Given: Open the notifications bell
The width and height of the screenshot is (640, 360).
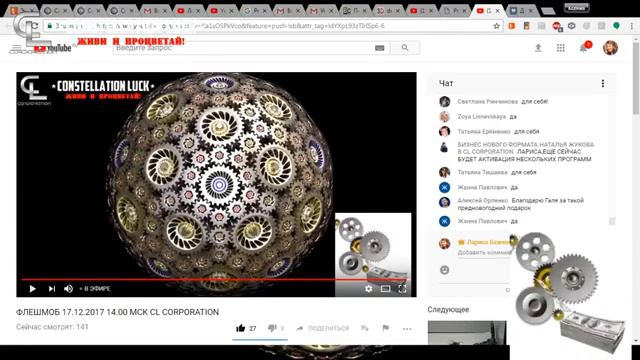Looking at the screenshot, I should pyautogui.click(x=584, y=48).
